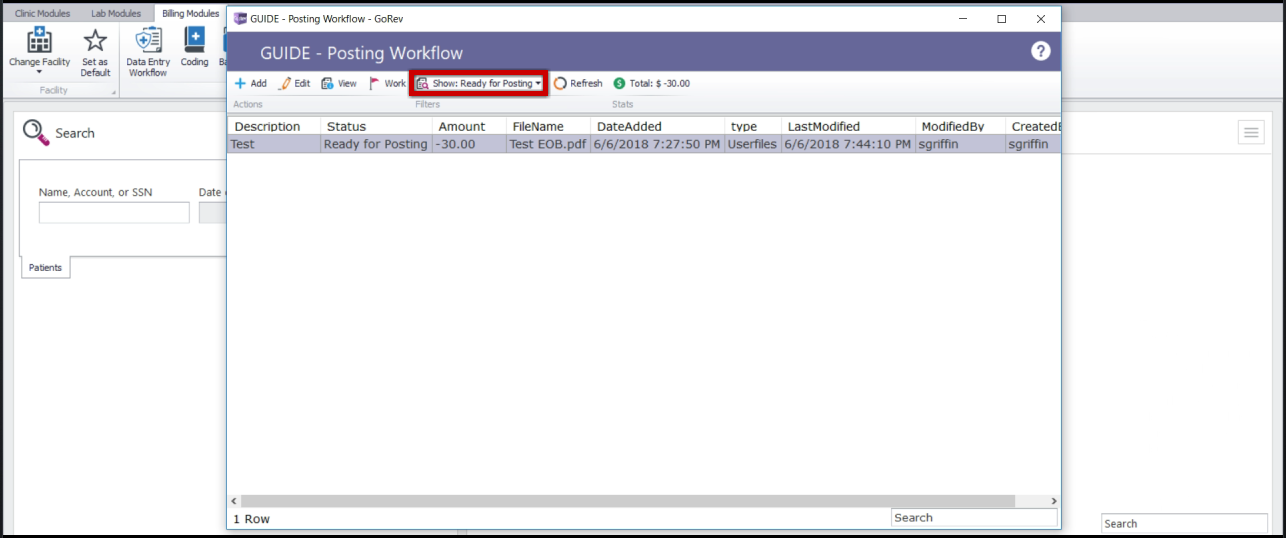Image resolution: width=1286 pixels, height=538 pixels.
Task: Click the Total $ -30.00 stat
Action: (651, 84)
